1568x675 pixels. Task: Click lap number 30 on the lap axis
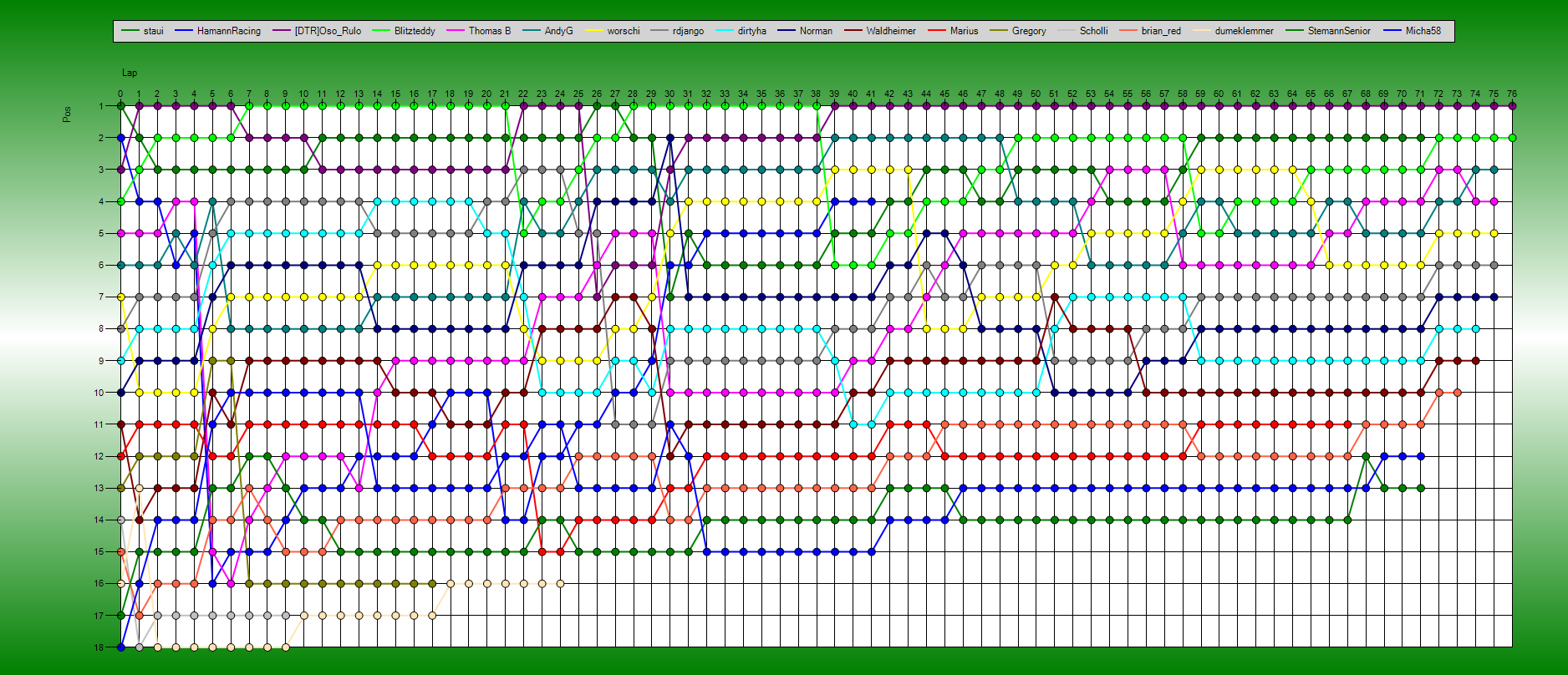tap(669, 94)
